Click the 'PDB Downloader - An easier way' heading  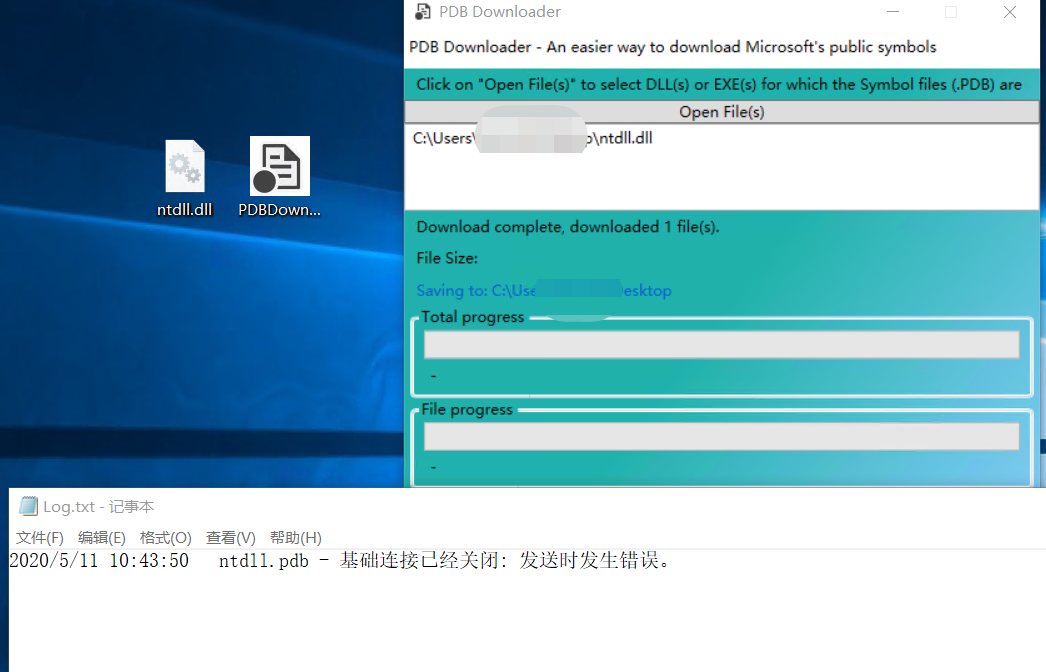point(672,47)
